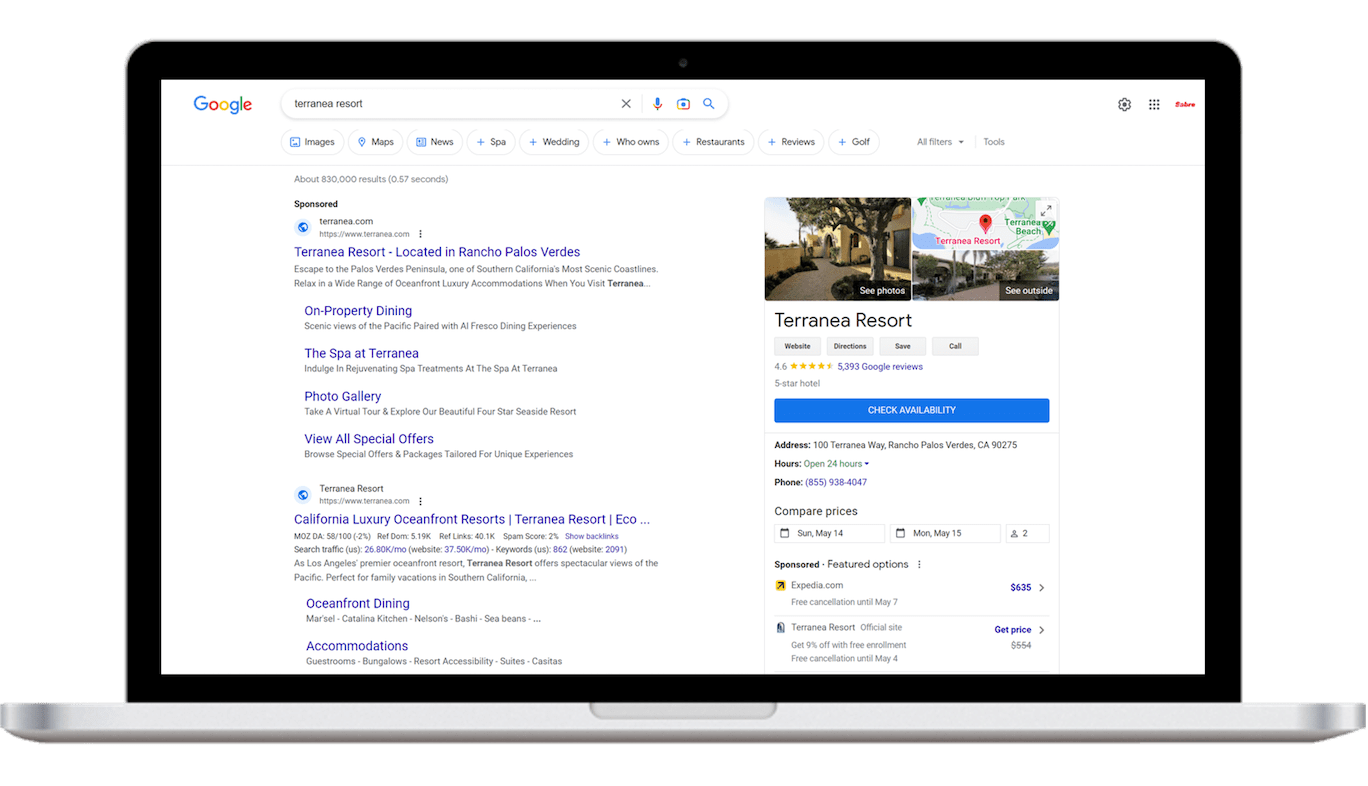1368x786 pixels.
Task: Open the See outside street view thumbnail
Action: 986,275
